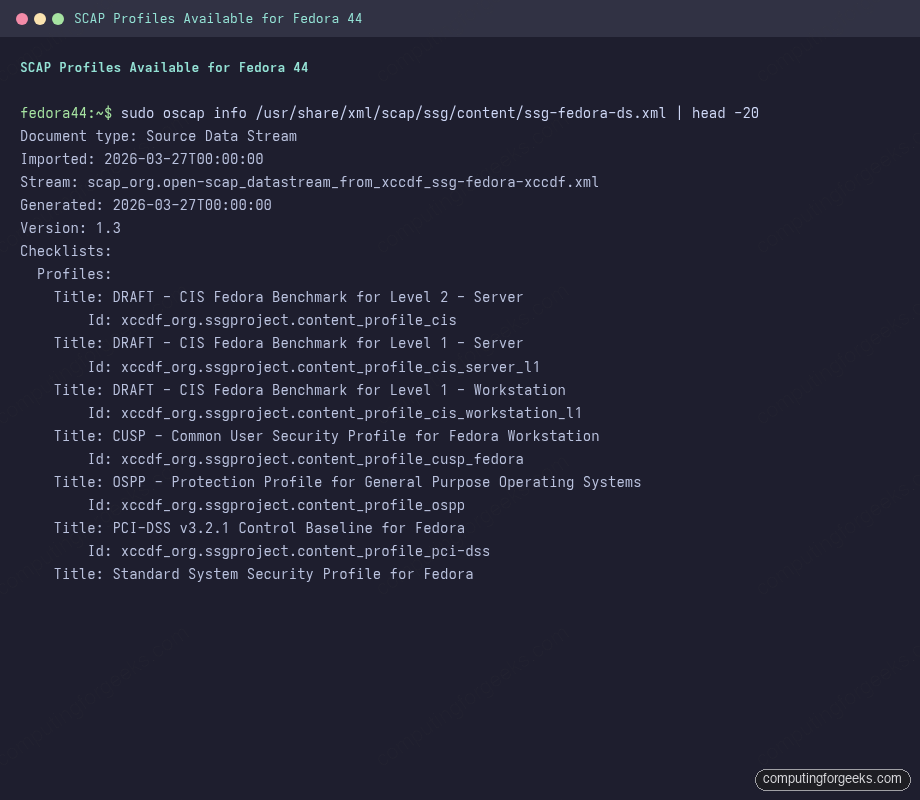
Task: Click the bold heading 'SCAP Profiles Available for Fedora 44'
Action: 164,67
